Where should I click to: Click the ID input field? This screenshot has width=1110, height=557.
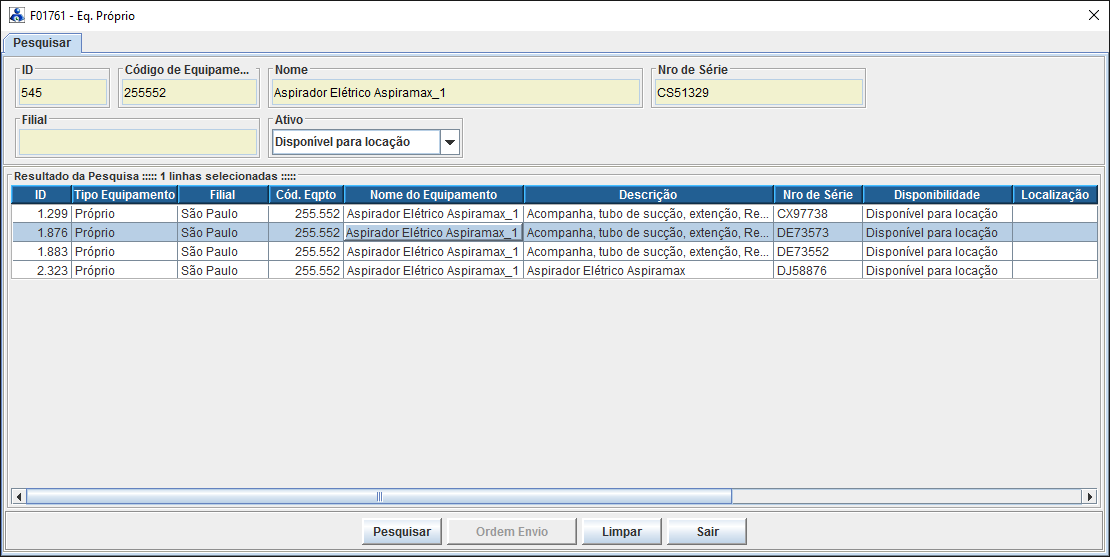pos(62,93)
